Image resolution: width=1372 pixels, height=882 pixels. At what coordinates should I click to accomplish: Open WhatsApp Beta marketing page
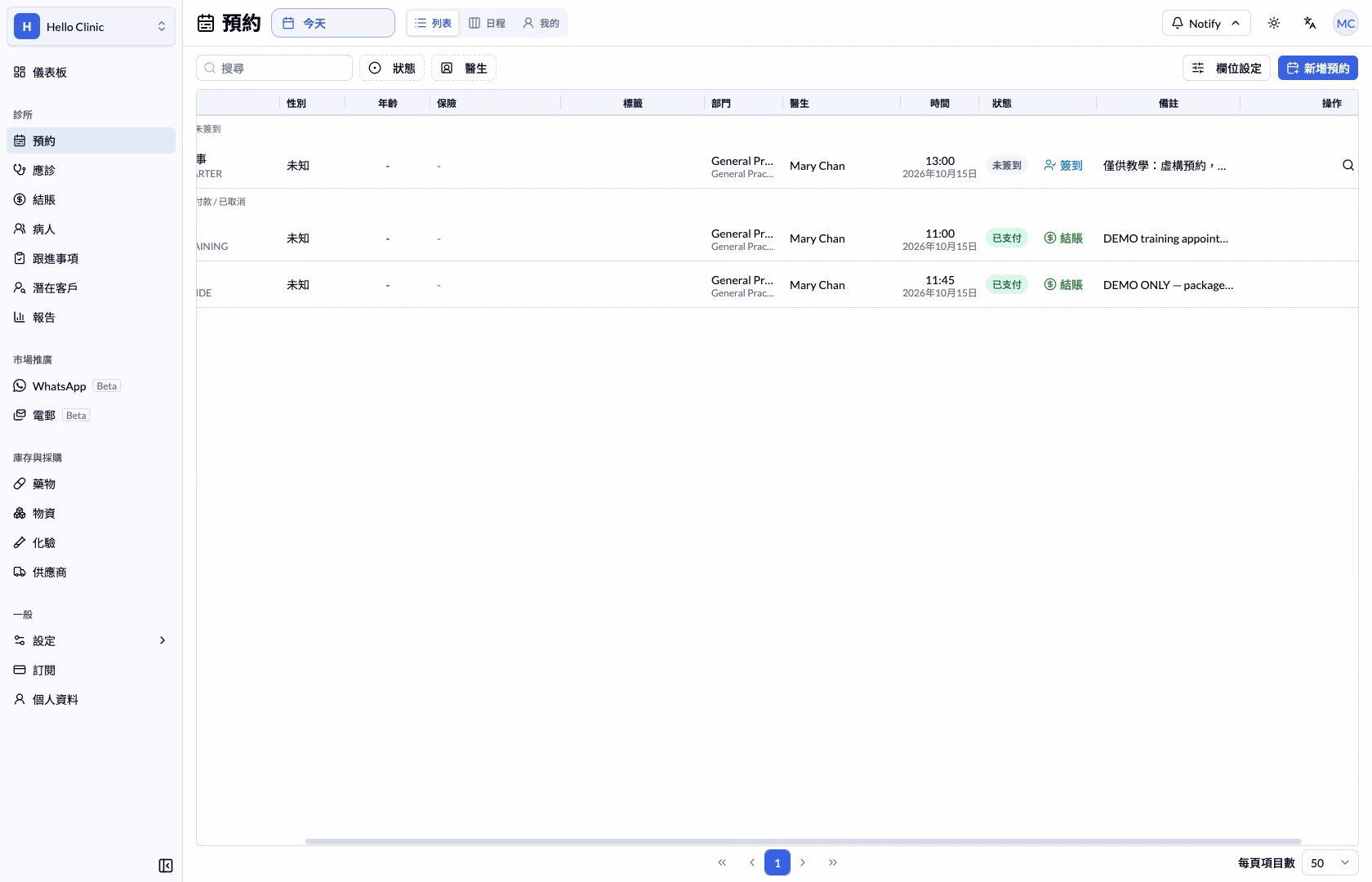point(91,385)
